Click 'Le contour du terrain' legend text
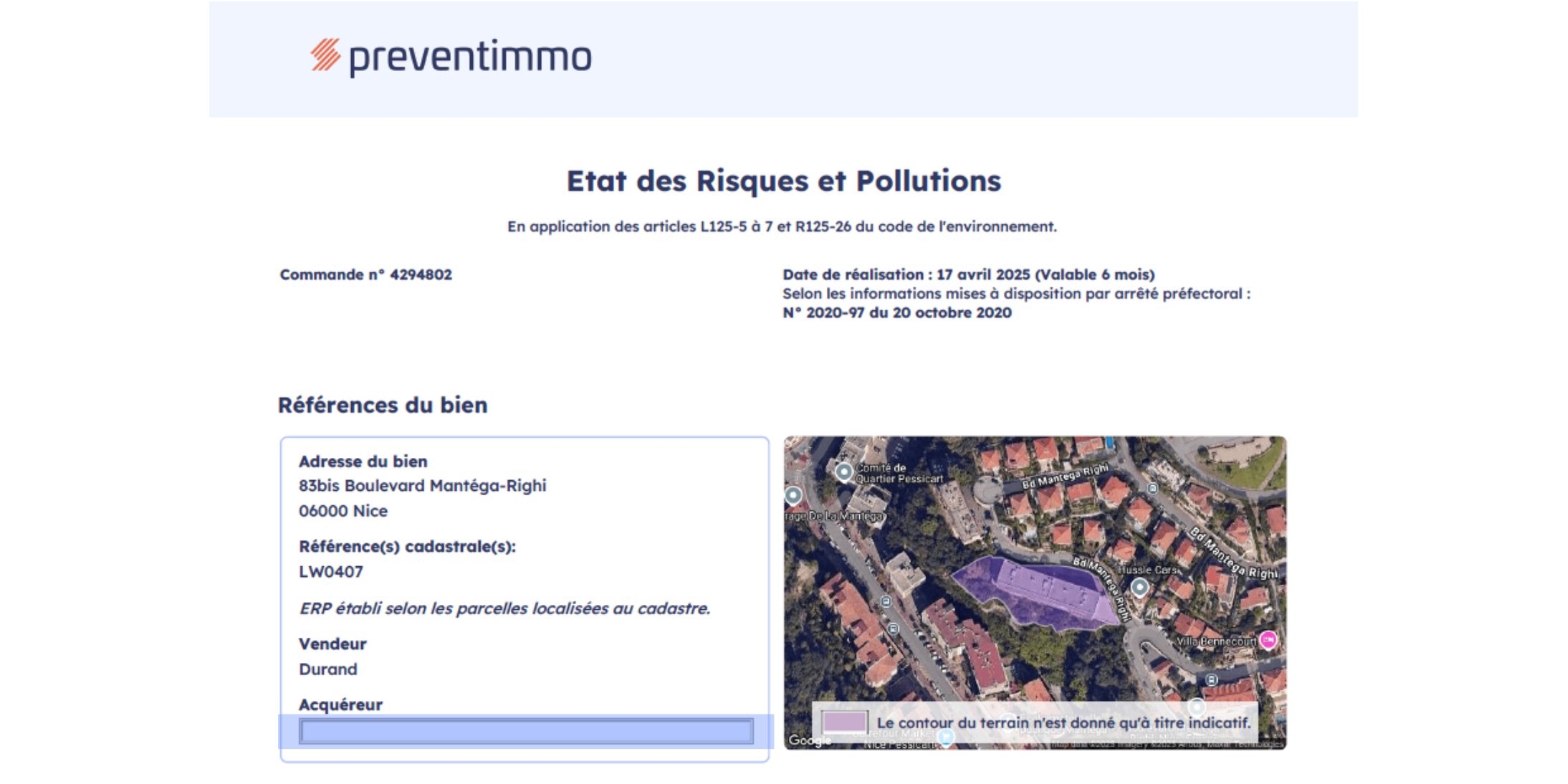 click(1063, 722)
